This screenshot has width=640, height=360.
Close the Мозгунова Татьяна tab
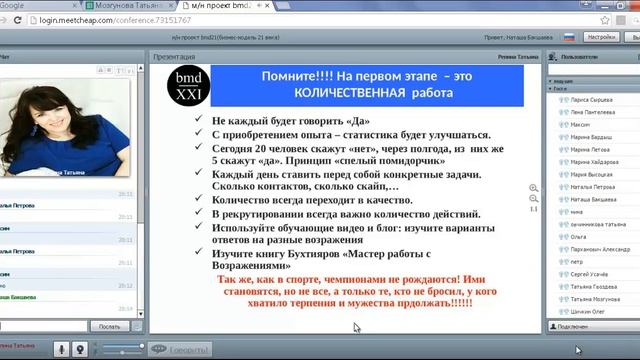[171, 5]
